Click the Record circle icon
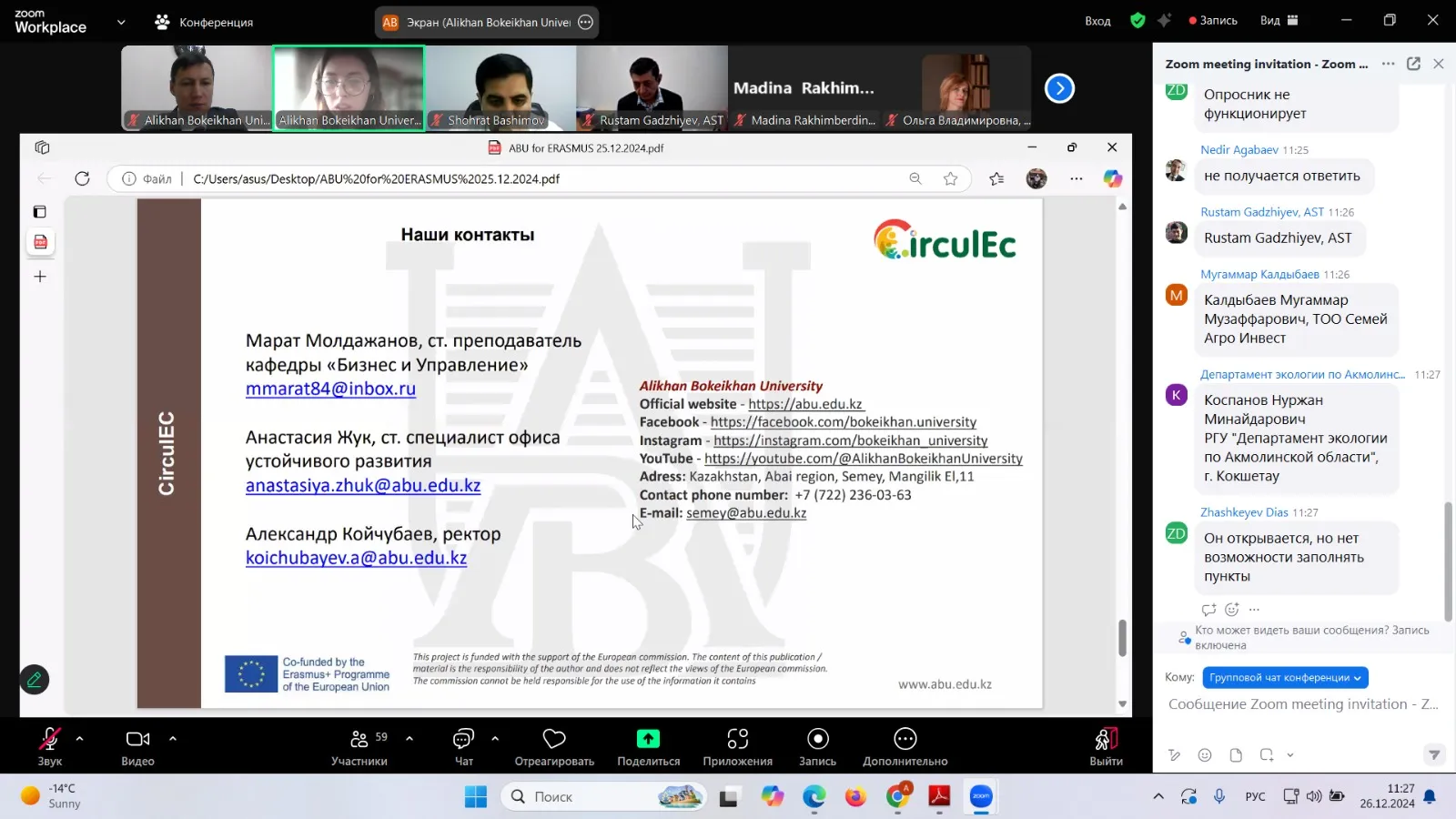This screenshot has height=819, width=1456. pos(817,739)
